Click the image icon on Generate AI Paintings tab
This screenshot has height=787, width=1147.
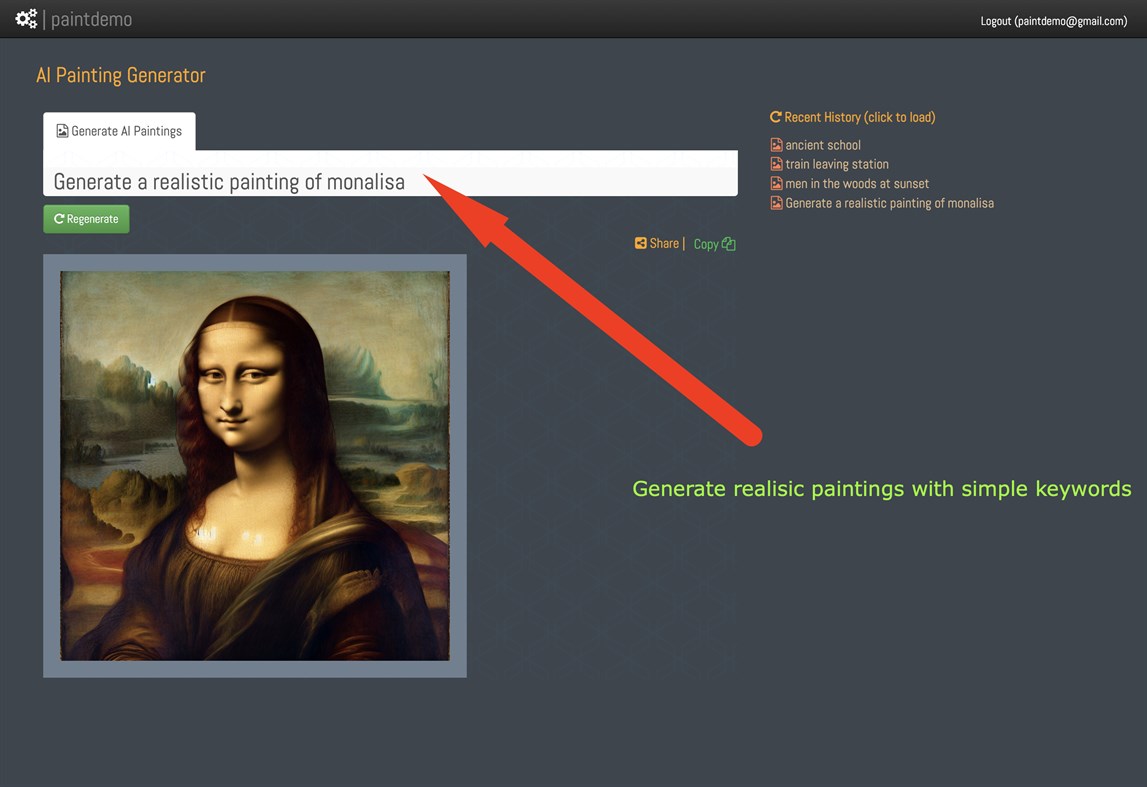click(63, 130)
